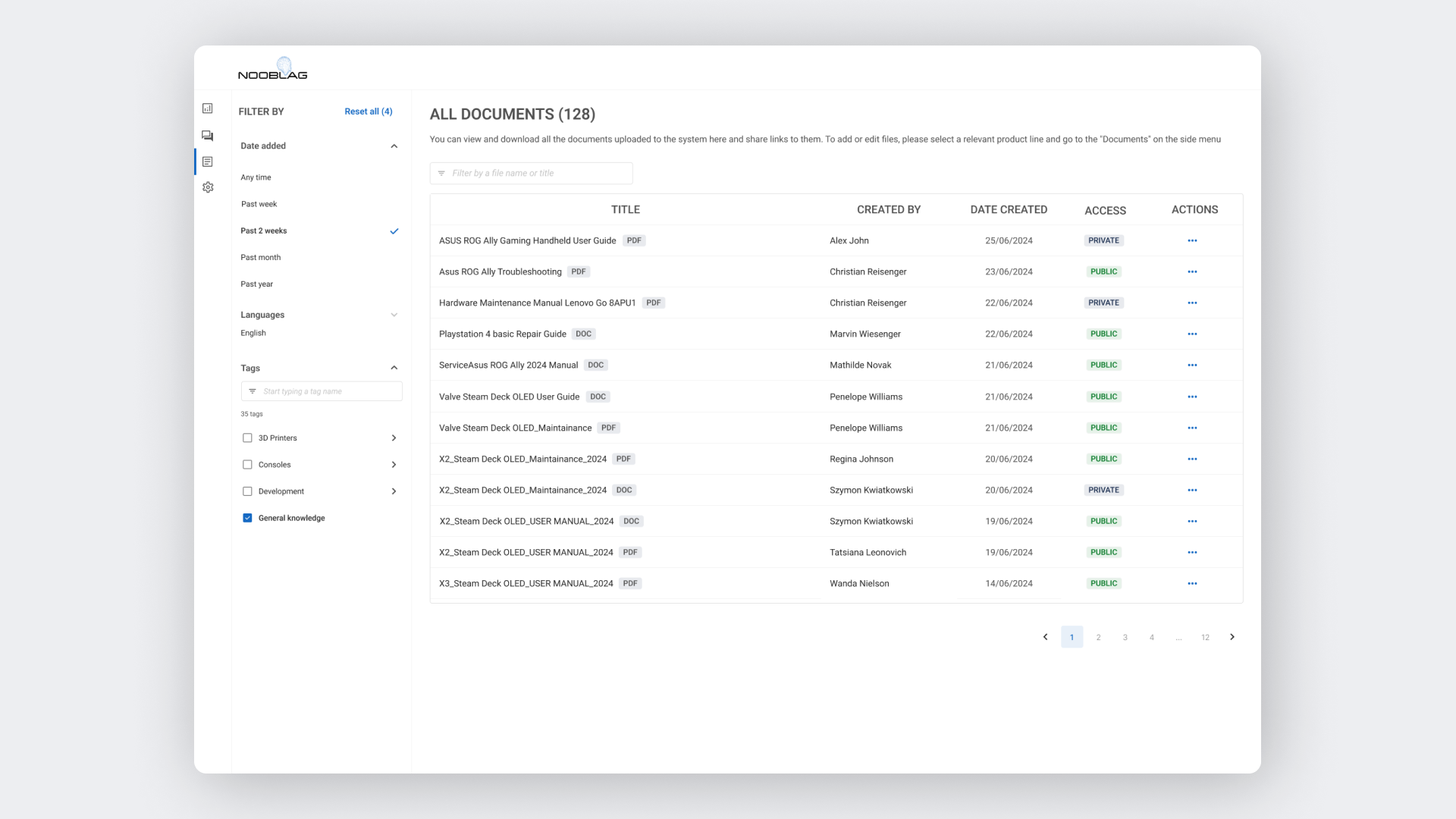Image resolution: width=1456 pixels, height=819 pixels.
Task: Uncheck the General knowledge tag
Action: click(x=247, y=518)
